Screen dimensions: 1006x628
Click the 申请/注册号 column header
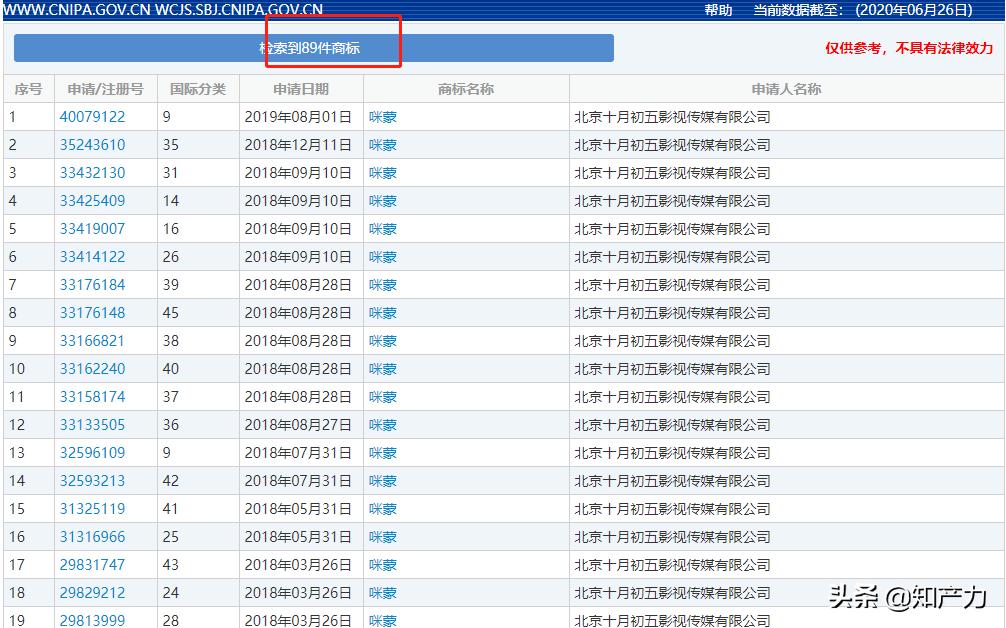tap(106, 89)
